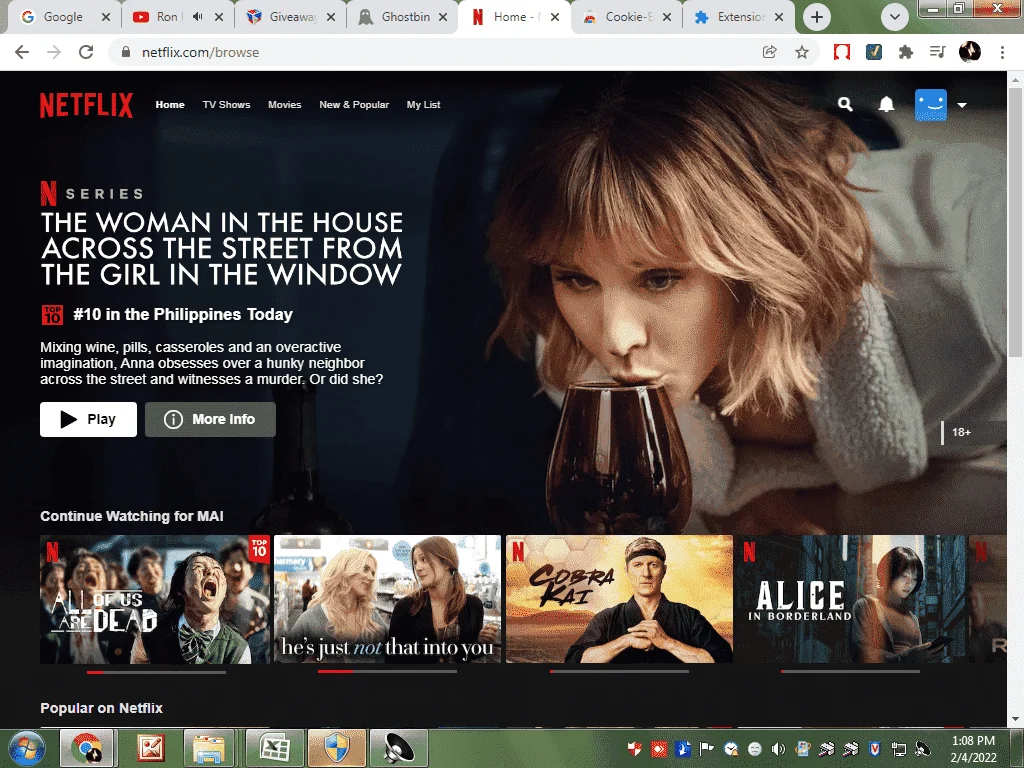Image resolution: width=1024 pixels, height=768 pixels.
Task: Open Excel from the taskbar
Action: [x=274, y=748]
